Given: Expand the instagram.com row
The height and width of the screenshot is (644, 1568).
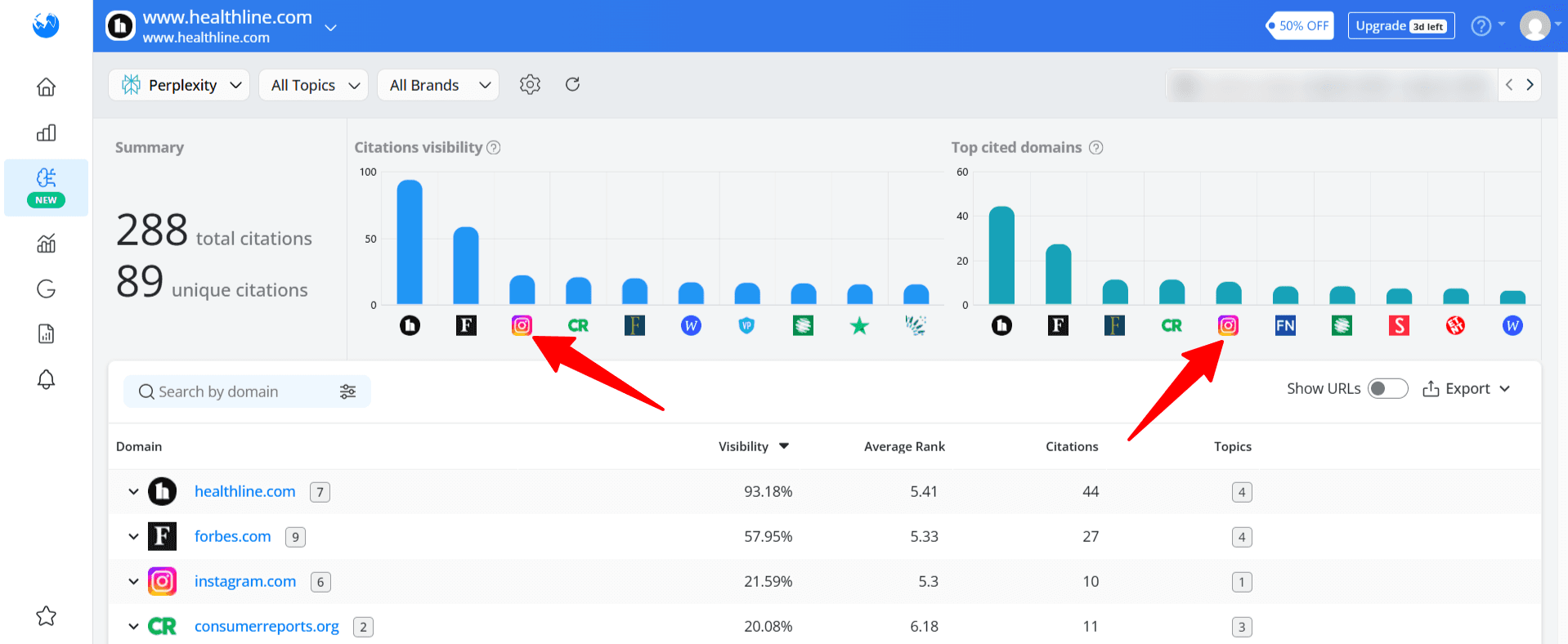Looking at the screenshot, I should (133, 582).
